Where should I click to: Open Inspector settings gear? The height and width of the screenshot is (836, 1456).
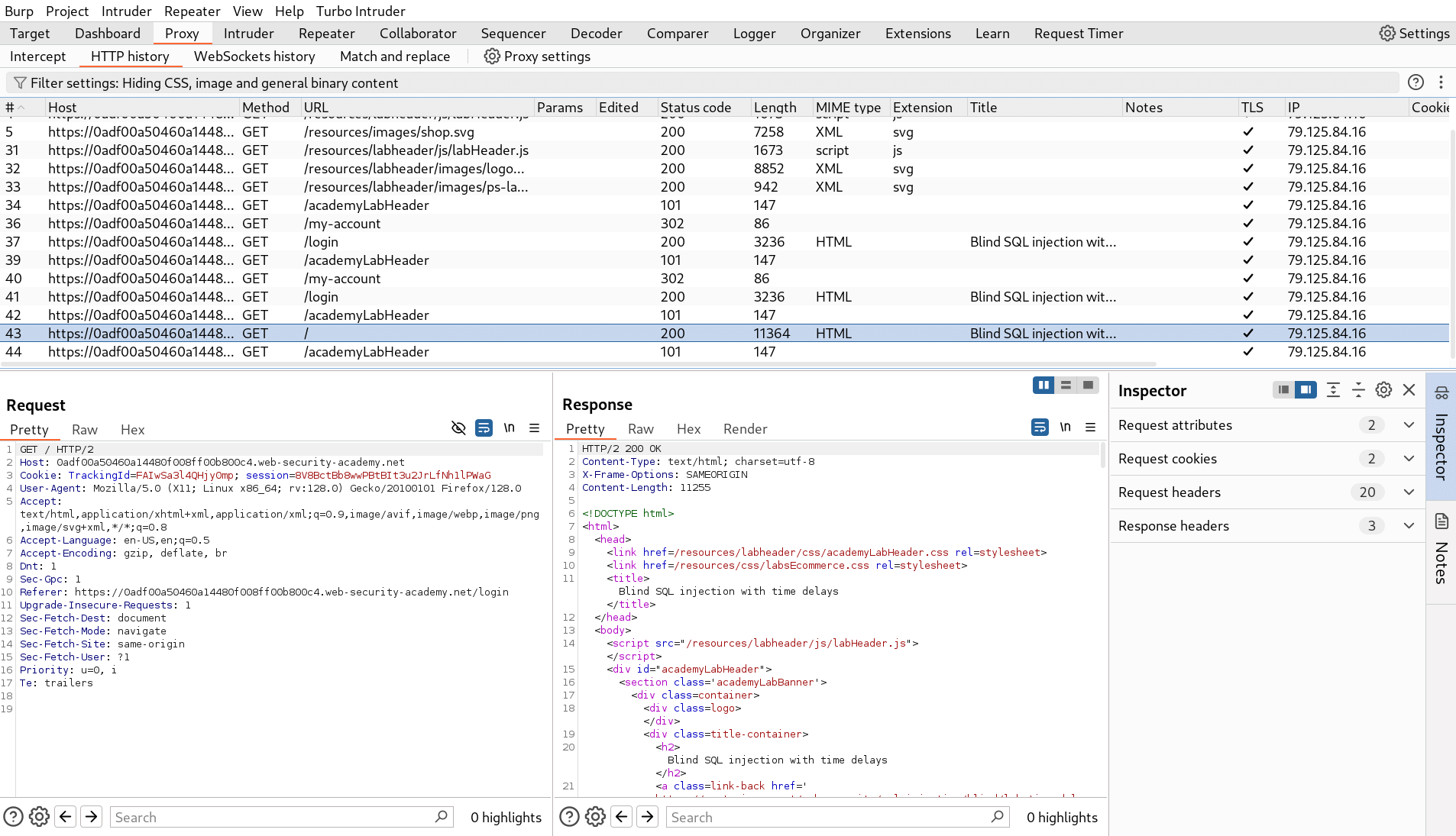[x=1383, y=390]
